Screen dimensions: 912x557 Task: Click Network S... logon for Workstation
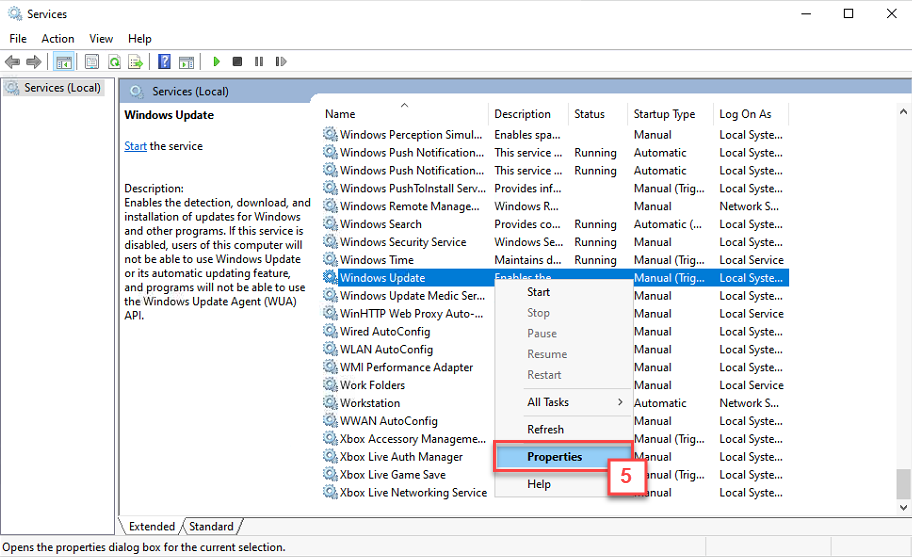(x=749, y=403)
